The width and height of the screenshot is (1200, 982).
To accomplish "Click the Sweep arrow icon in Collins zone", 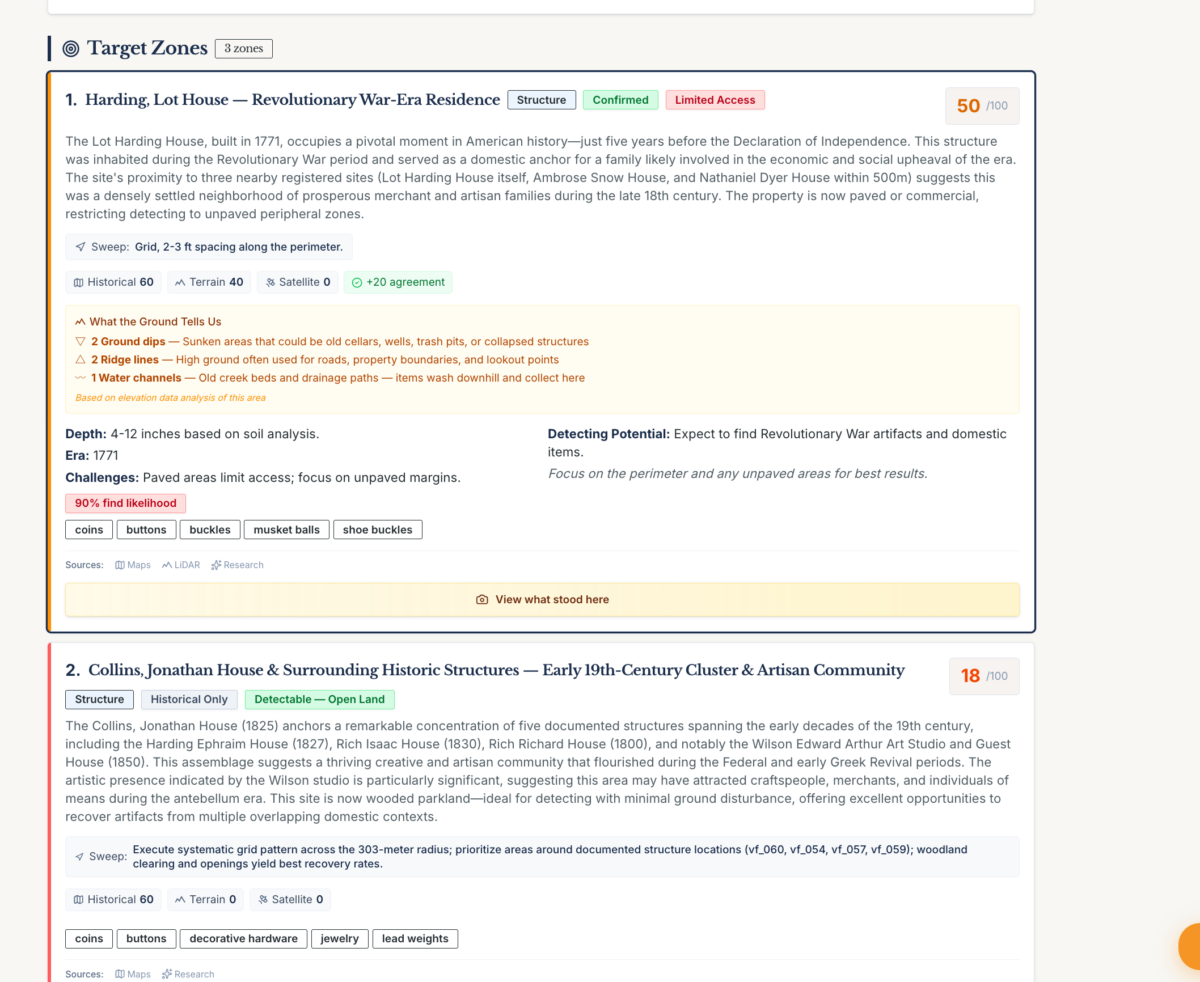I will [80, 857].
